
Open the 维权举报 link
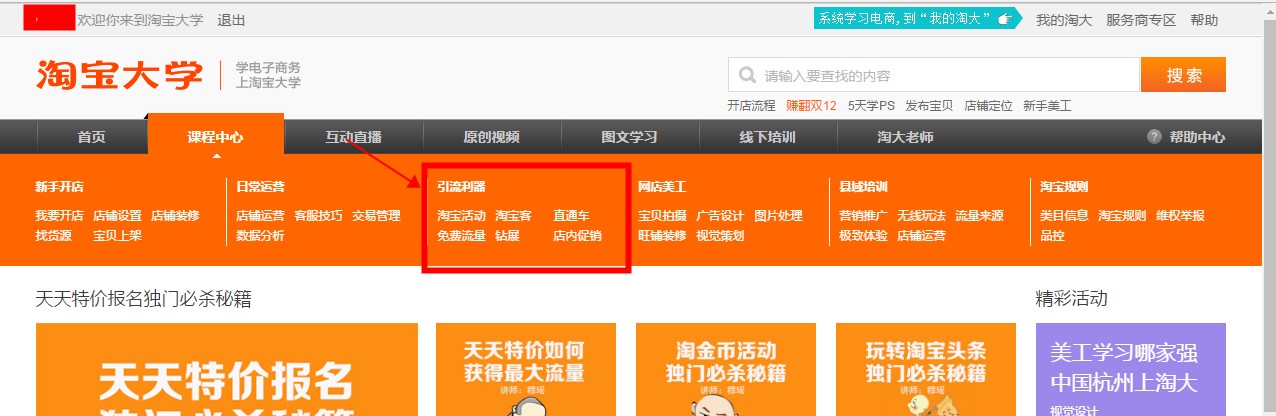1180,215
